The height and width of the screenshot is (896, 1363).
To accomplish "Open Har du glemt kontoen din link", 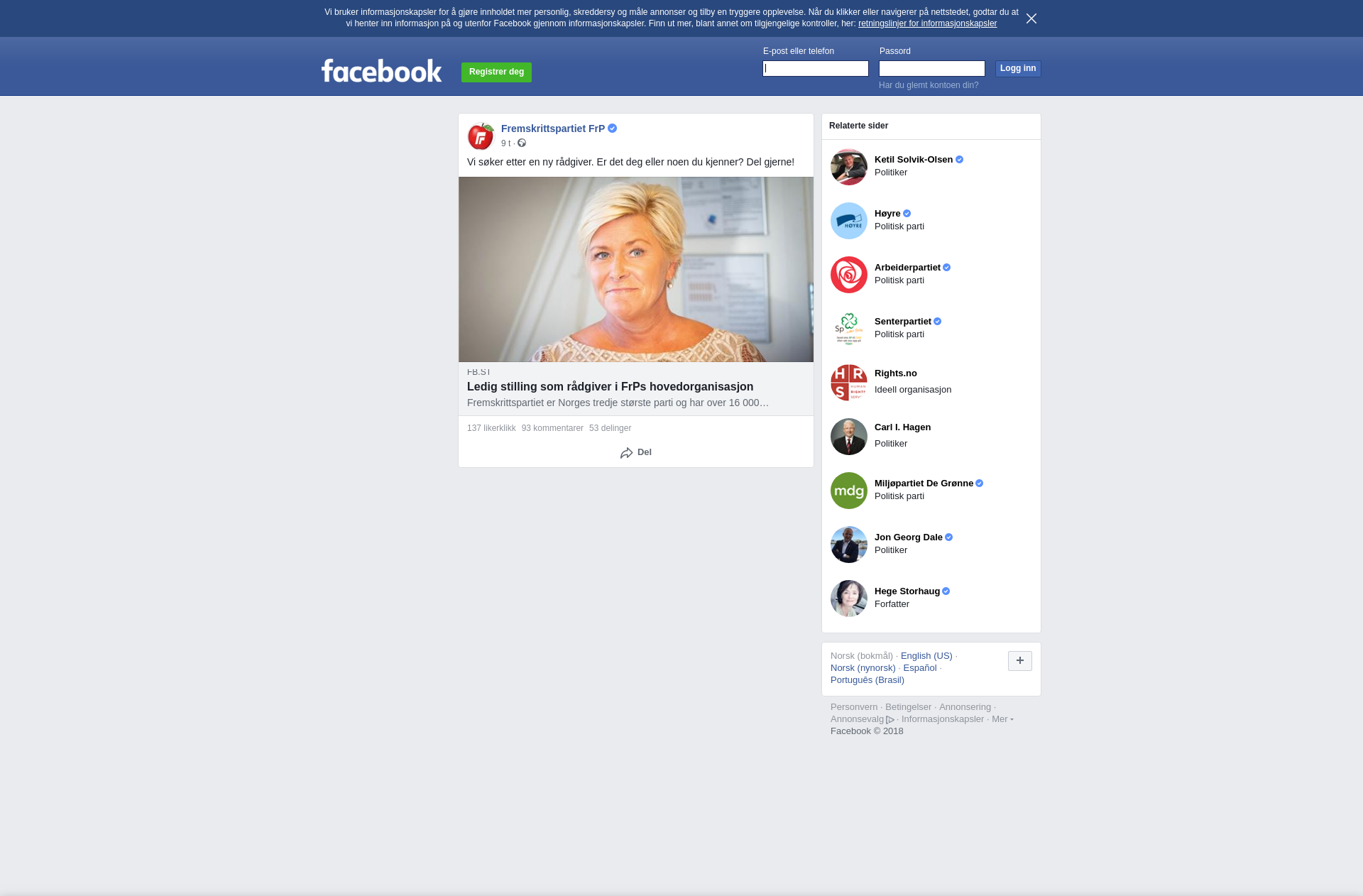I will [x=929, y=85].
